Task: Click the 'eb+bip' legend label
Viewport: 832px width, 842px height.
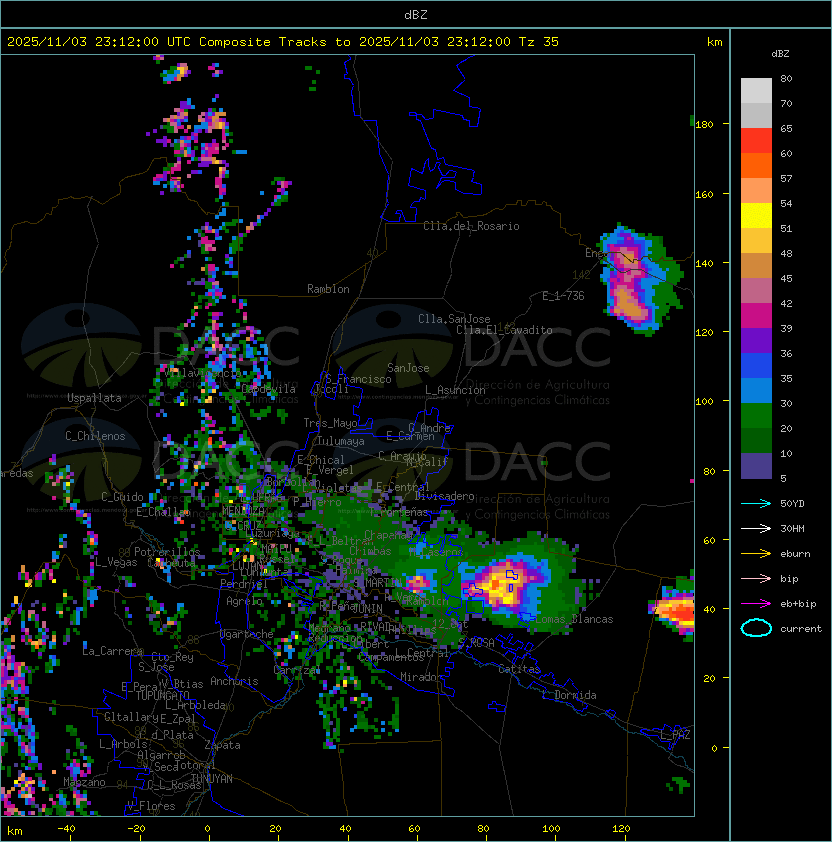Action: point(798,604)
